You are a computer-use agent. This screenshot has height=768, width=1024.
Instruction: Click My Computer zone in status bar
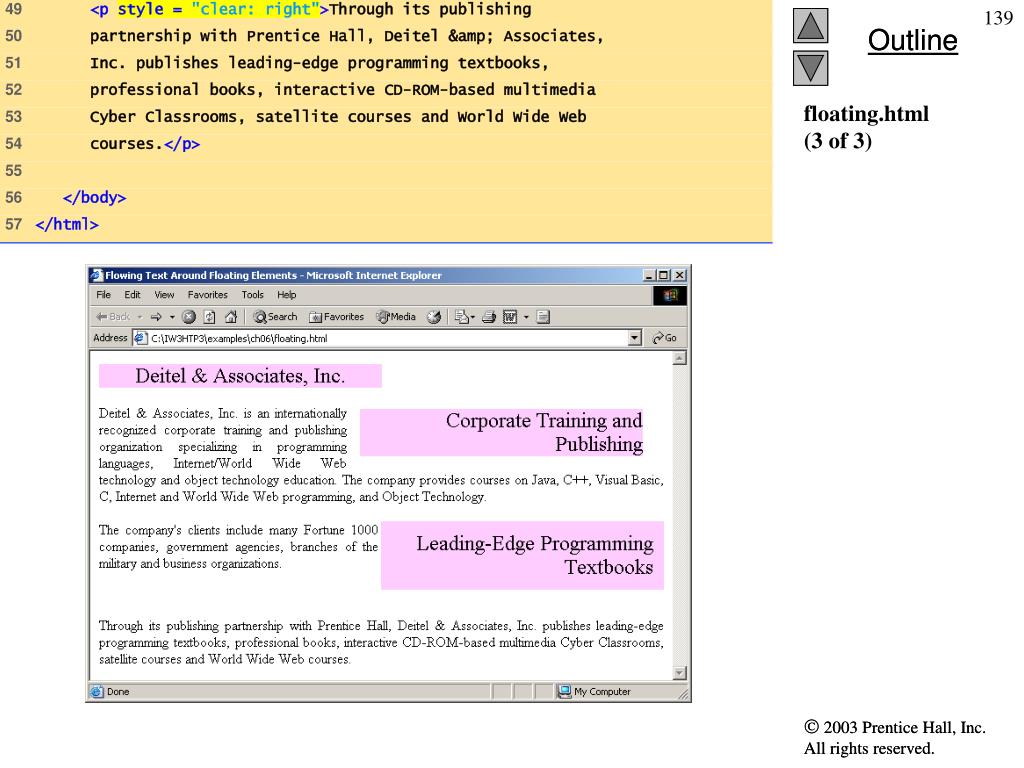594,692
